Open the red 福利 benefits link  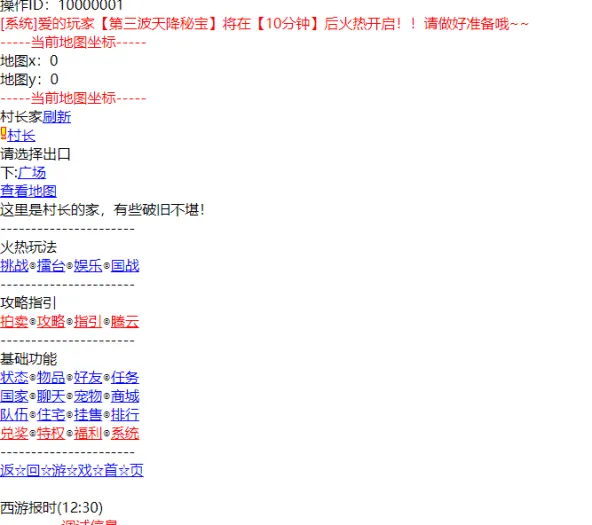(x=88, y=433)
